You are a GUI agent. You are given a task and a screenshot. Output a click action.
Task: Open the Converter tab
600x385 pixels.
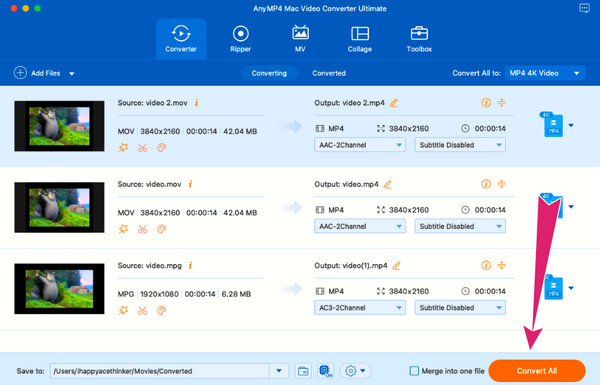pos(181,39)
